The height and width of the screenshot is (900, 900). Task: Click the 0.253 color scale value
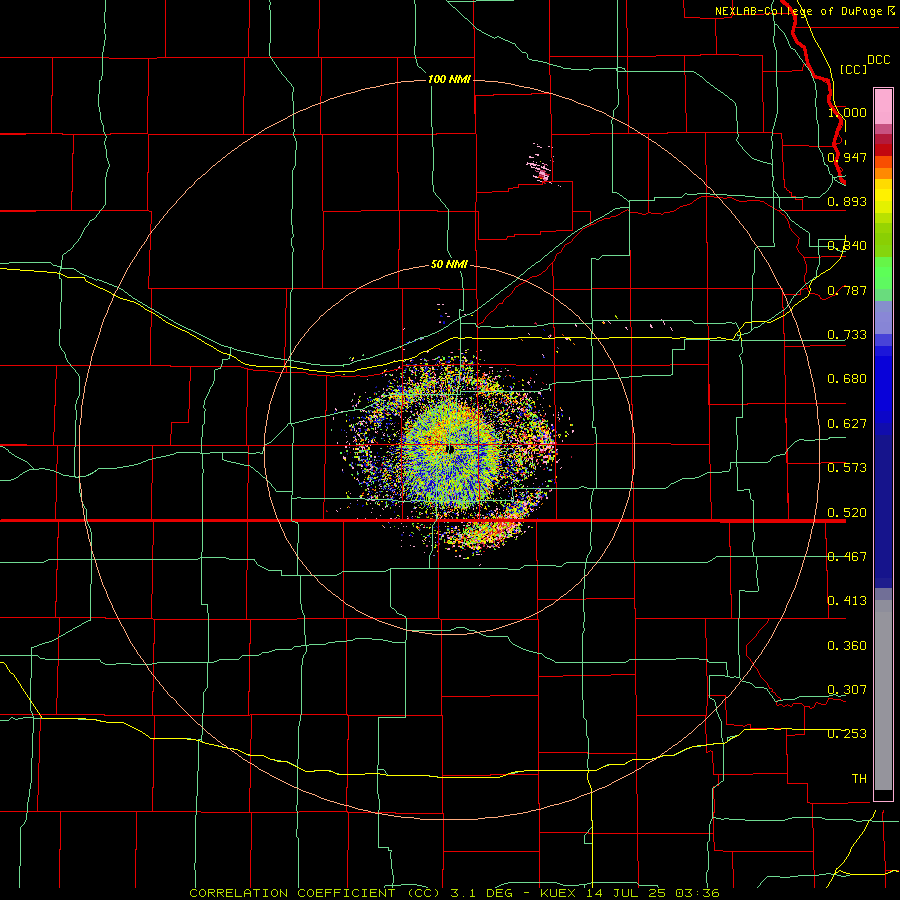coord(847,734)
